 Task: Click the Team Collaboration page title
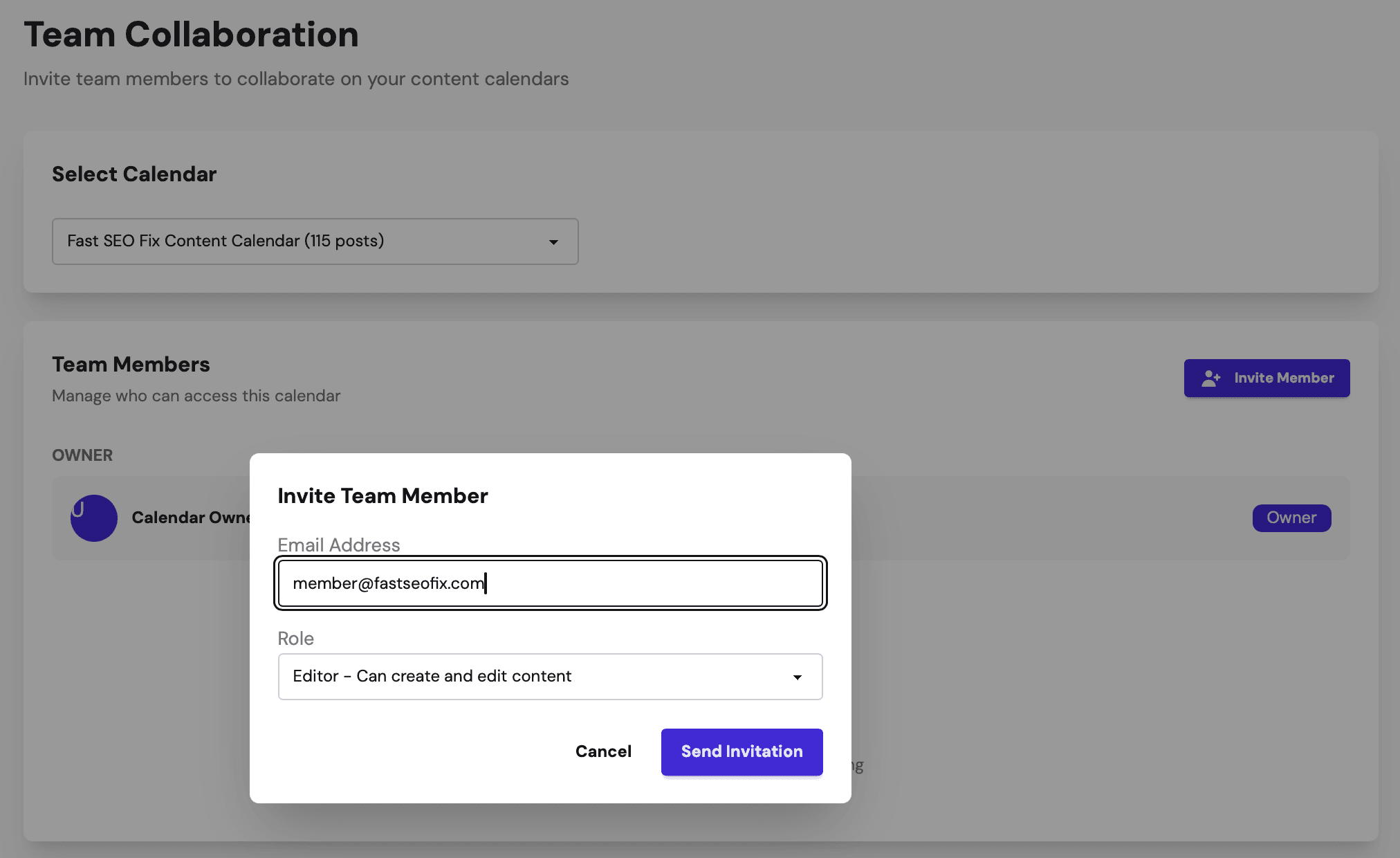click(x=192, y=34)
